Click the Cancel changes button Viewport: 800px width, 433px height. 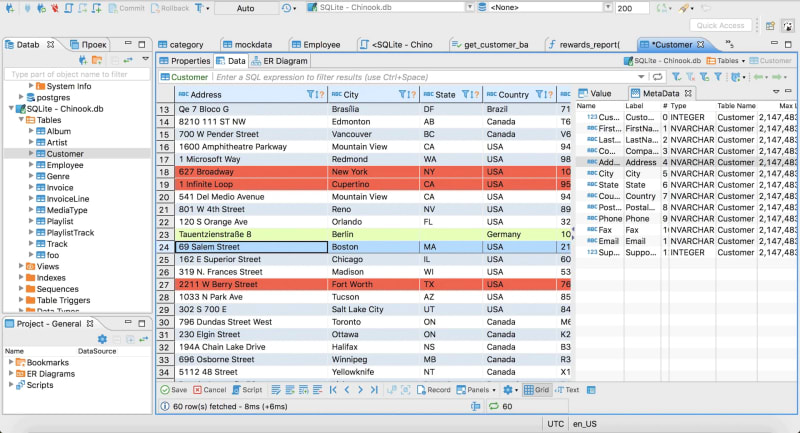(210, 390)
